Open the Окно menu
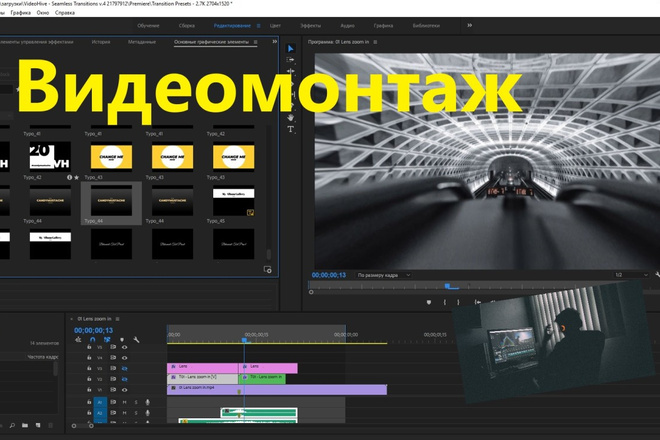The image size is (660, 440). point(43,13)
